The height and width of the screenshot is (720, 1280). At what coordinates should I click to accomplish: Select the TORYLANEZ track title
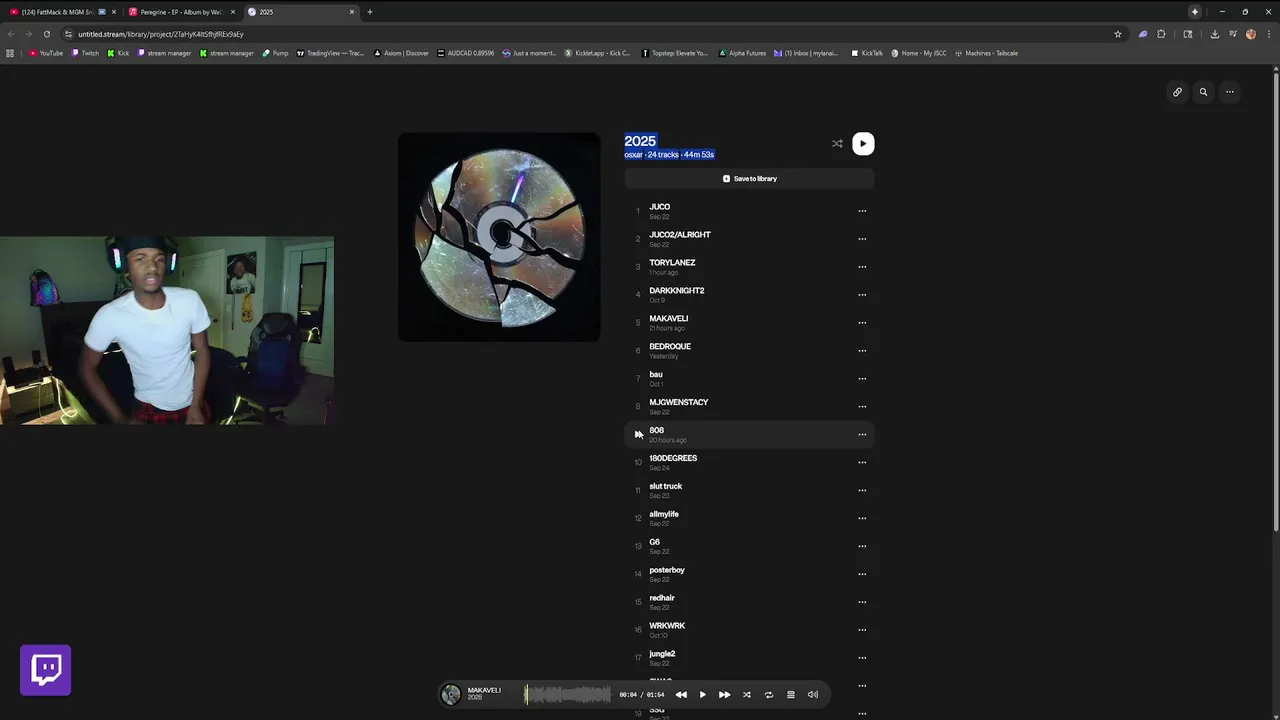point(672,263)
